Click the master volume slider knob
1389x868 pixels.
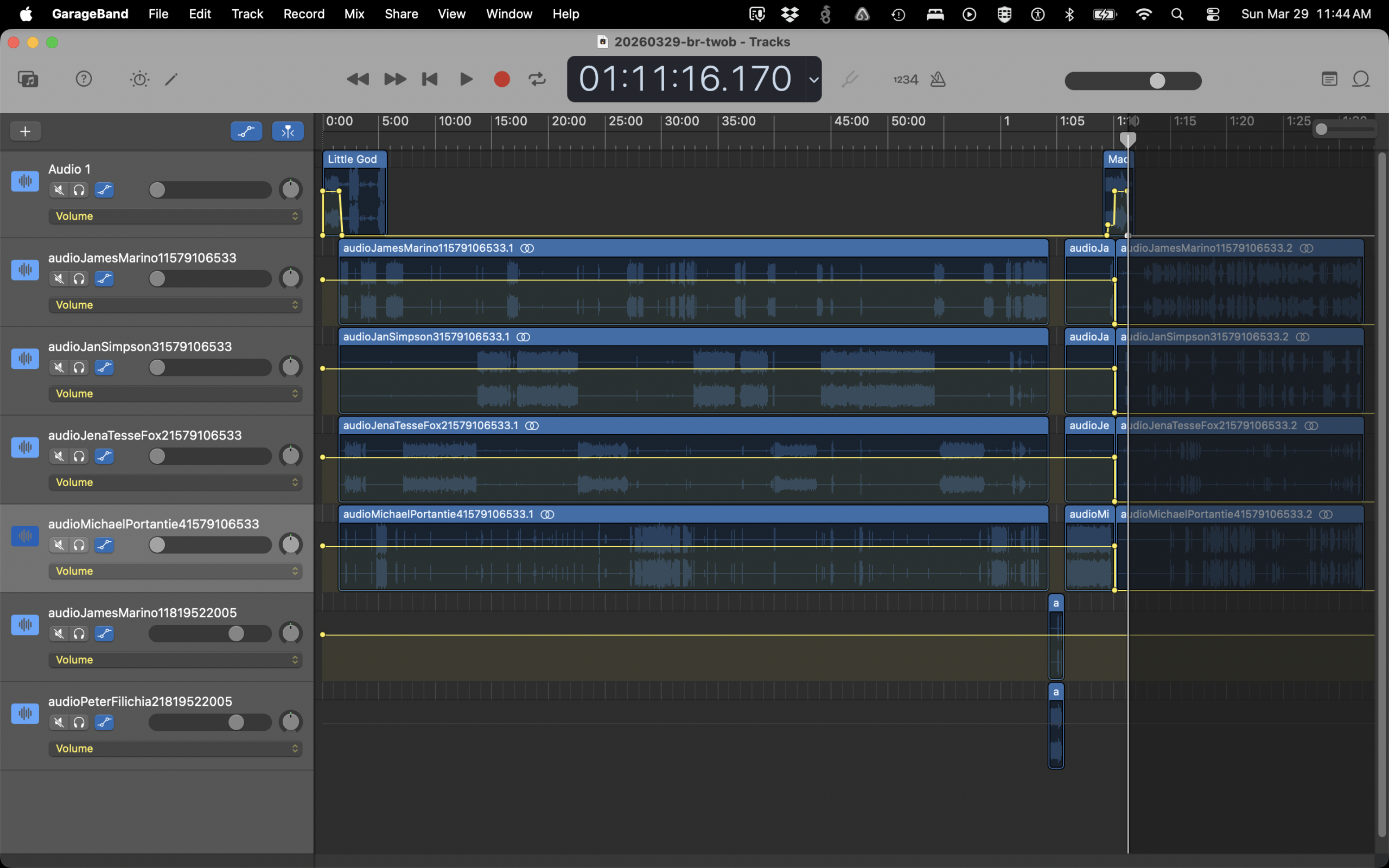pos(1157,81)
